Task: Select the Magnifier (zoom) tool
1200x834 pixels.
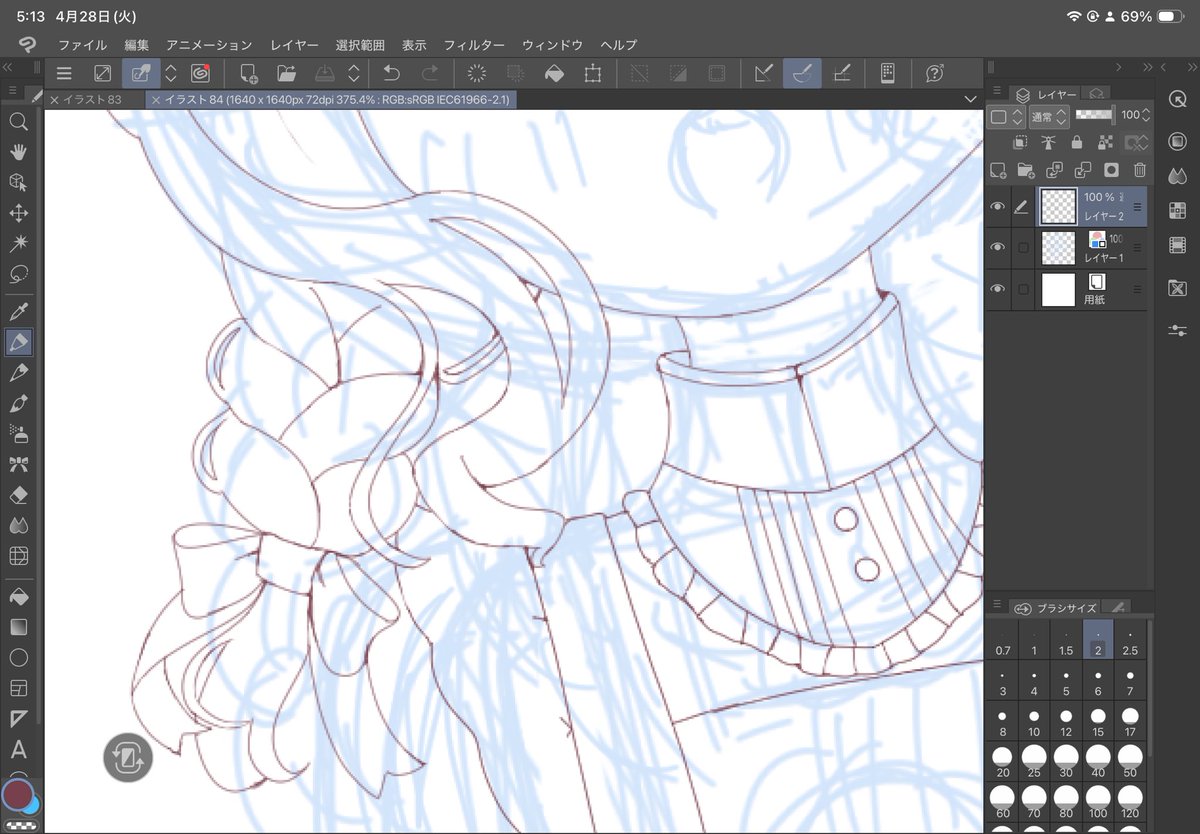Action: tap(18, 122)
